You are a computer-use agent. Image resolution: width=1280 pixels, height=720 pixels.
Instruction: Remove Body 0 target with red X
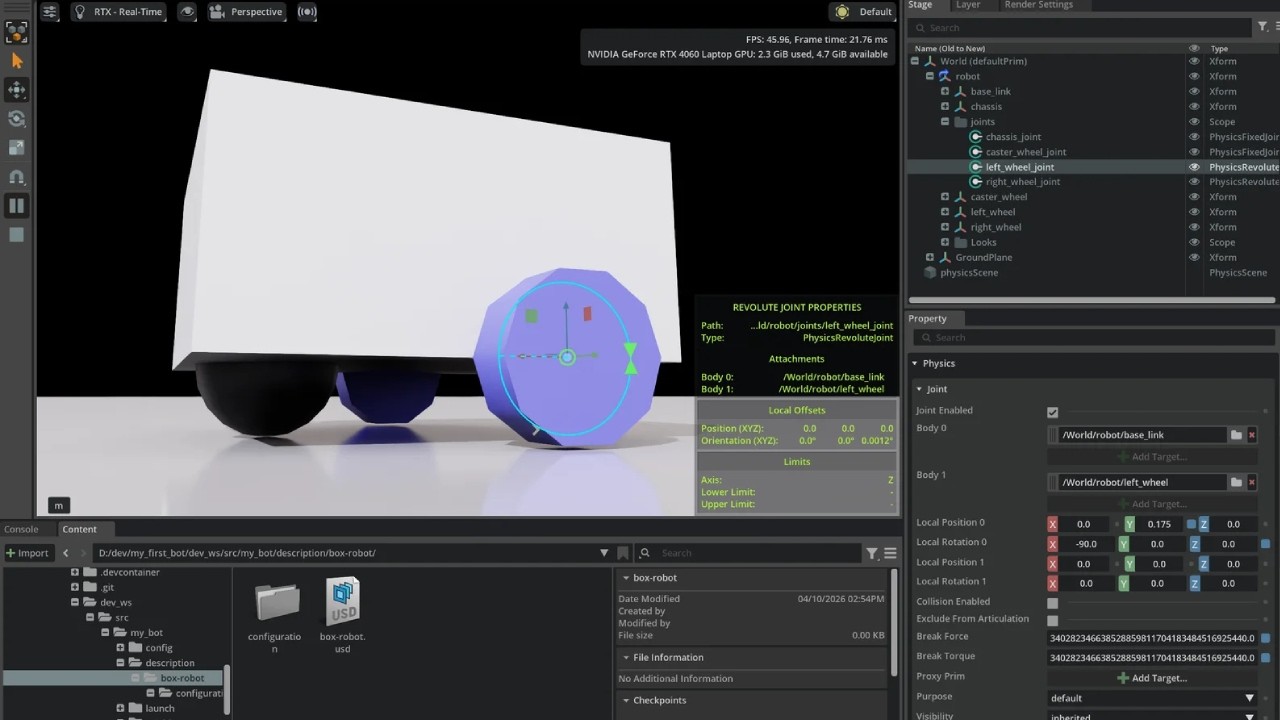point(1251,435)
